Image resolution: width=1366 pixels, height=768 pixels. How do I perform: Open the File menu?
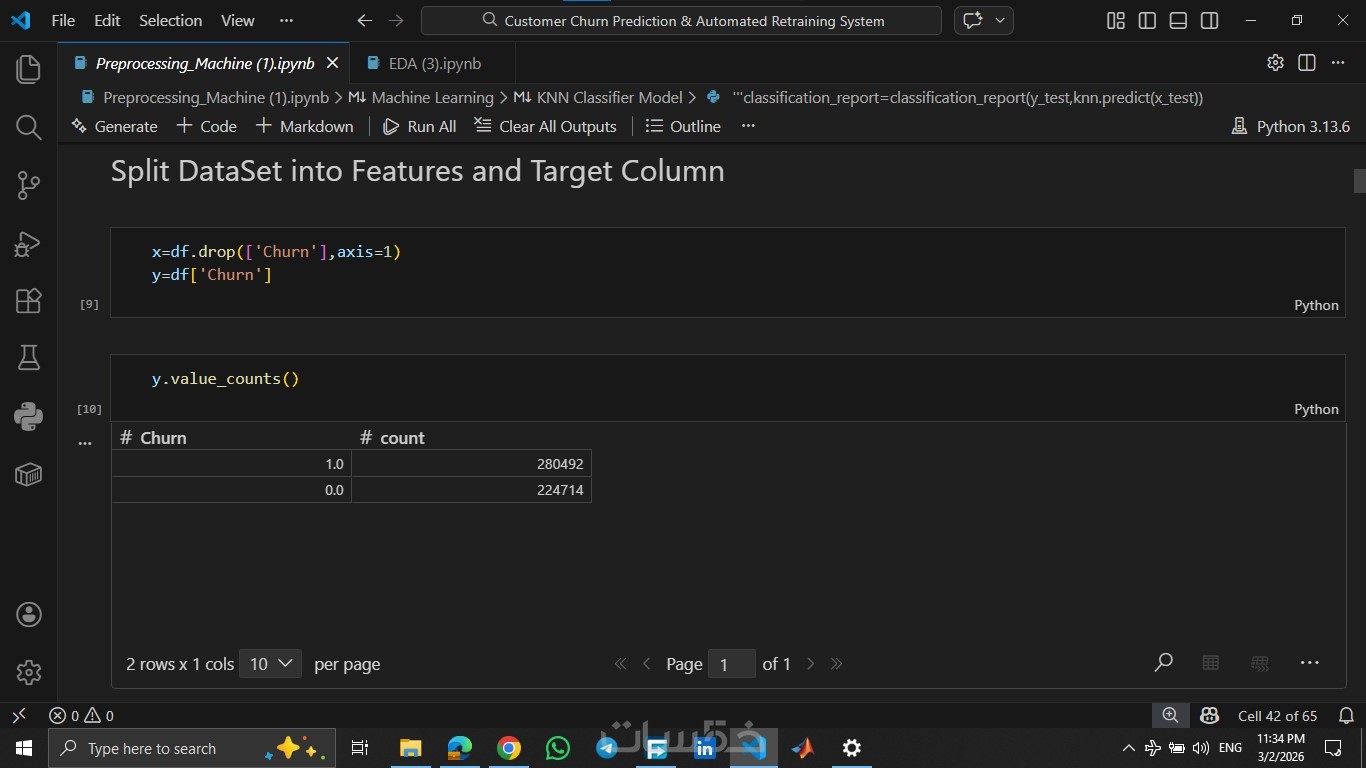(x=63, y=20)
